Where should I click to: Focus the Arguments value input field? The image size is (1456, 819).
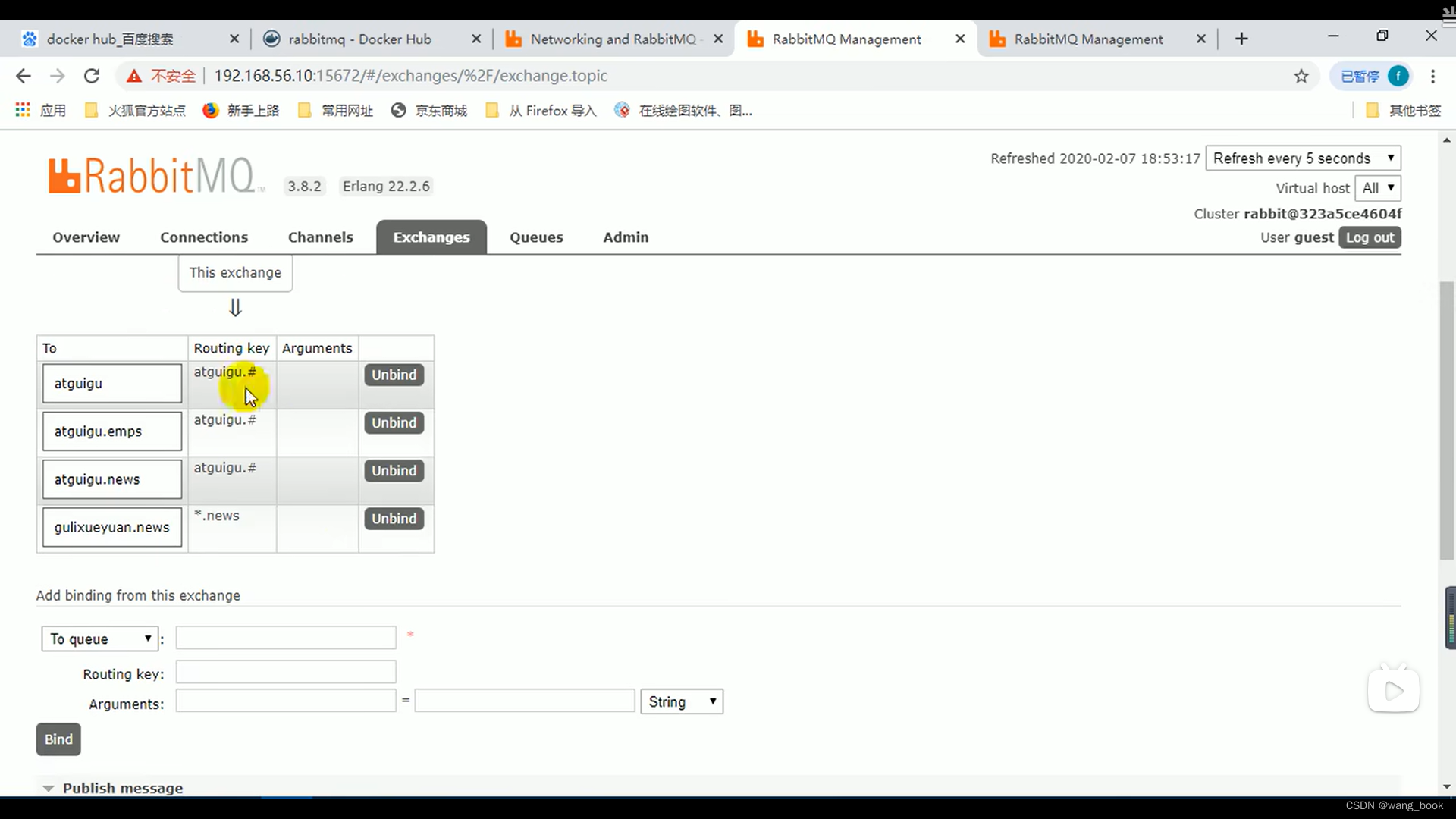[525, 701]
